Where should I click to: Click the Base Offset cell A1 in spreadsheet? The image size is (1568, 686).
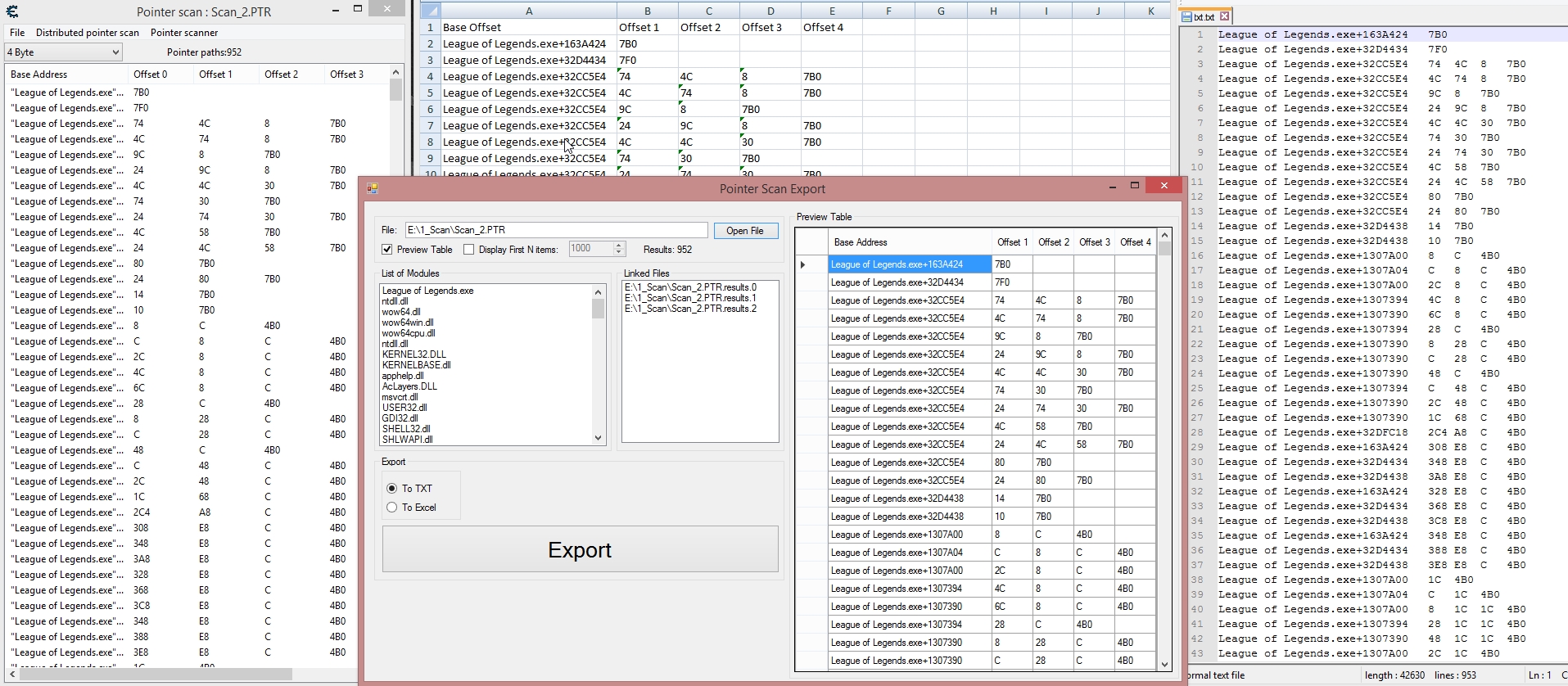click(528, 27)
